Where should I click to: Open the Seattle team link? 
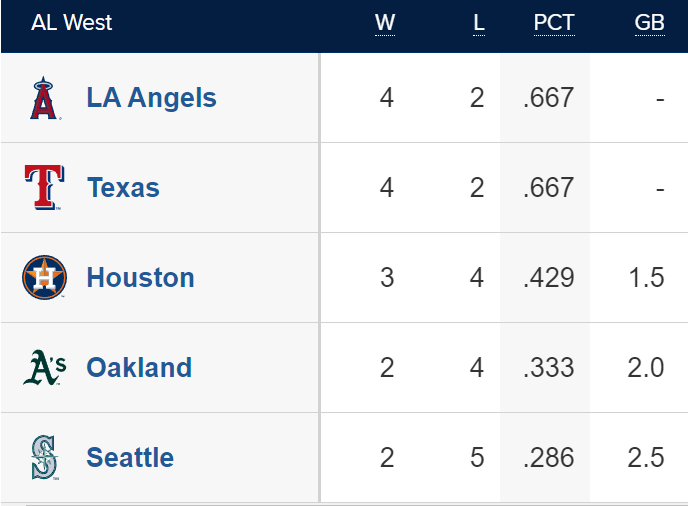pos(130,457)
